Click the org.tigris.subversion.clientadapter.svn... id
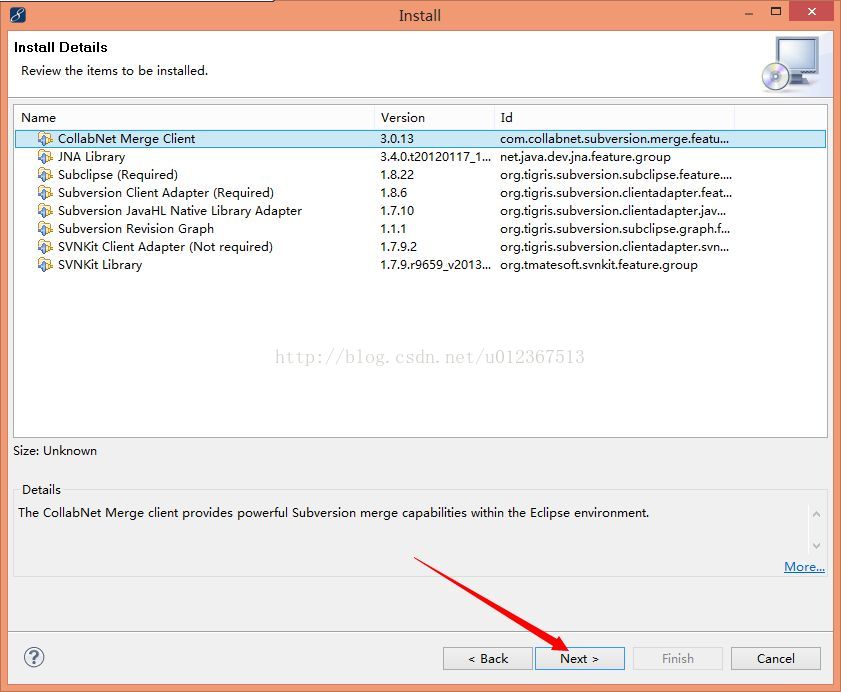 pos(614,247)
